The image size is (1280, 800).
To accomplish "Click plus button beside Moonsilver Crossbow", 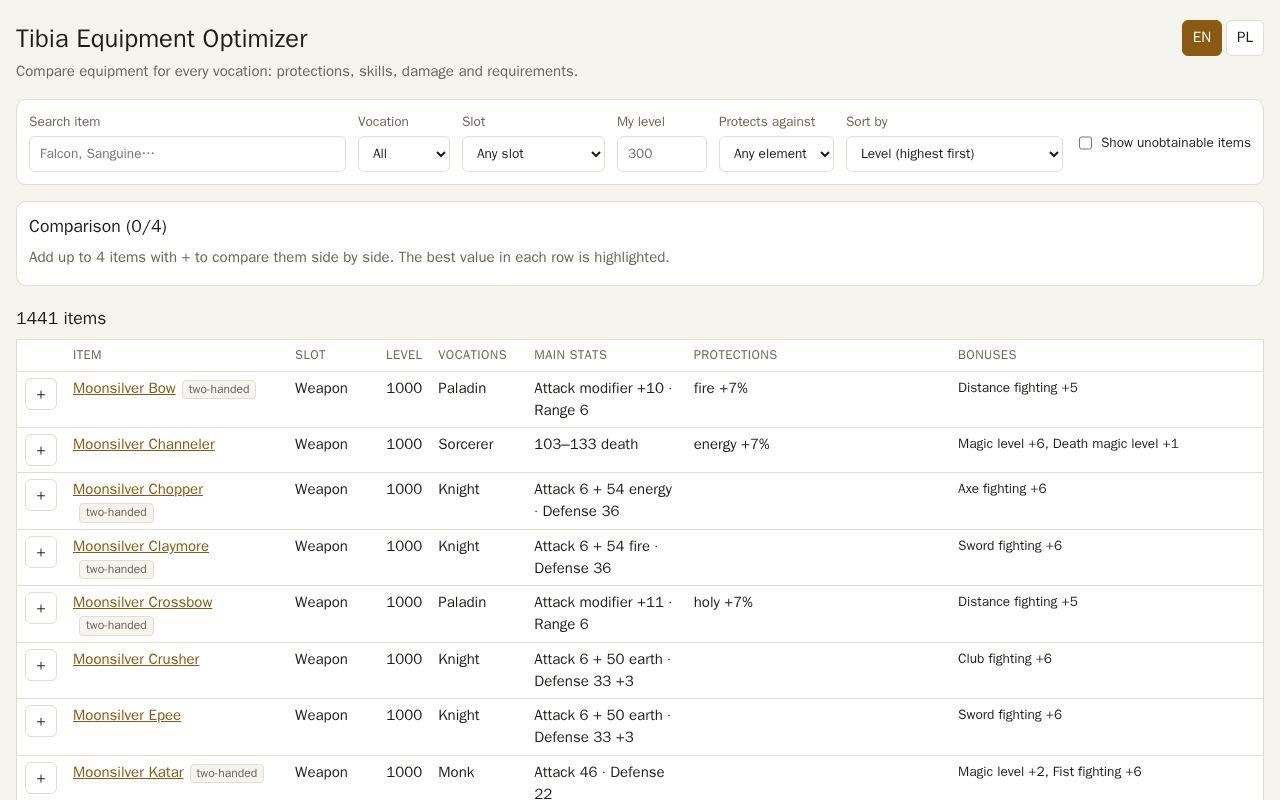I will (x=41, y=608).
